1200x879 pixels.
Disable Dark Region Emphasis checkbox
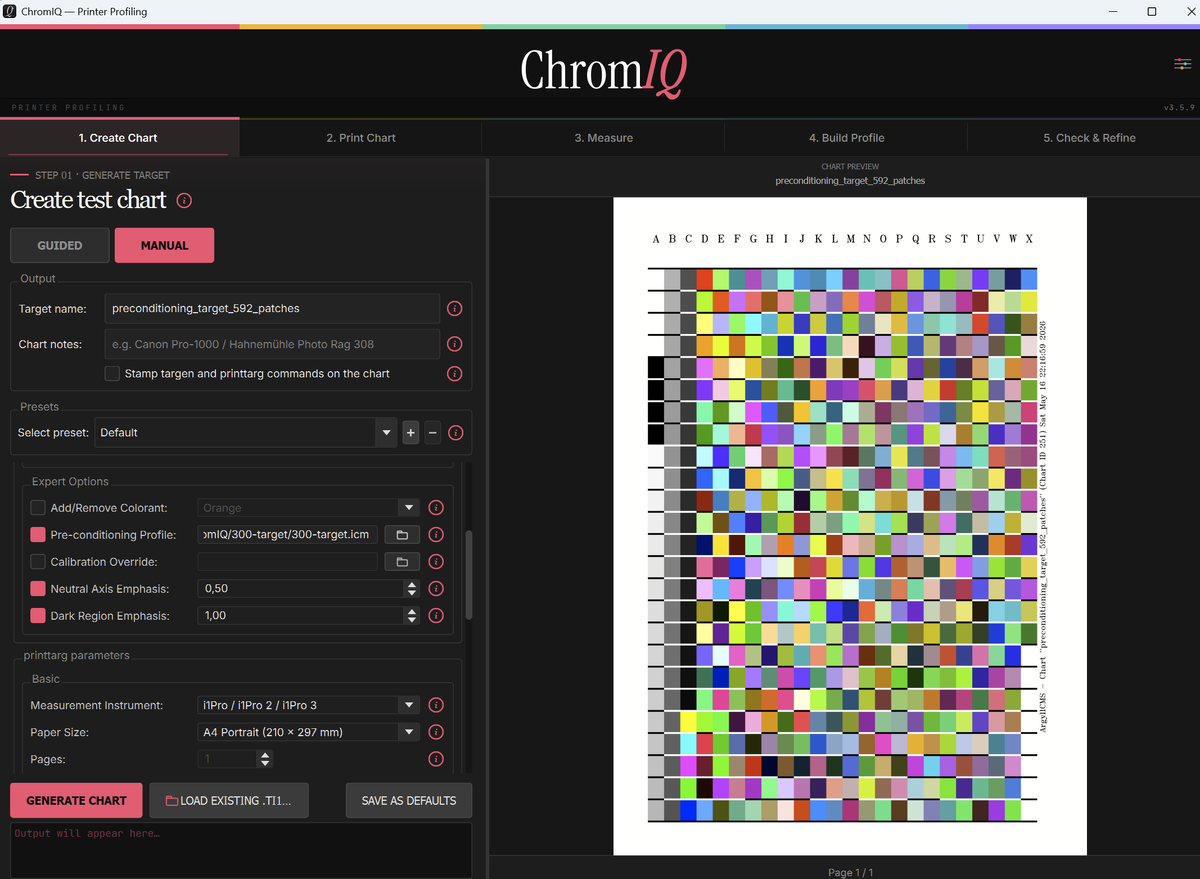[38, 615]
